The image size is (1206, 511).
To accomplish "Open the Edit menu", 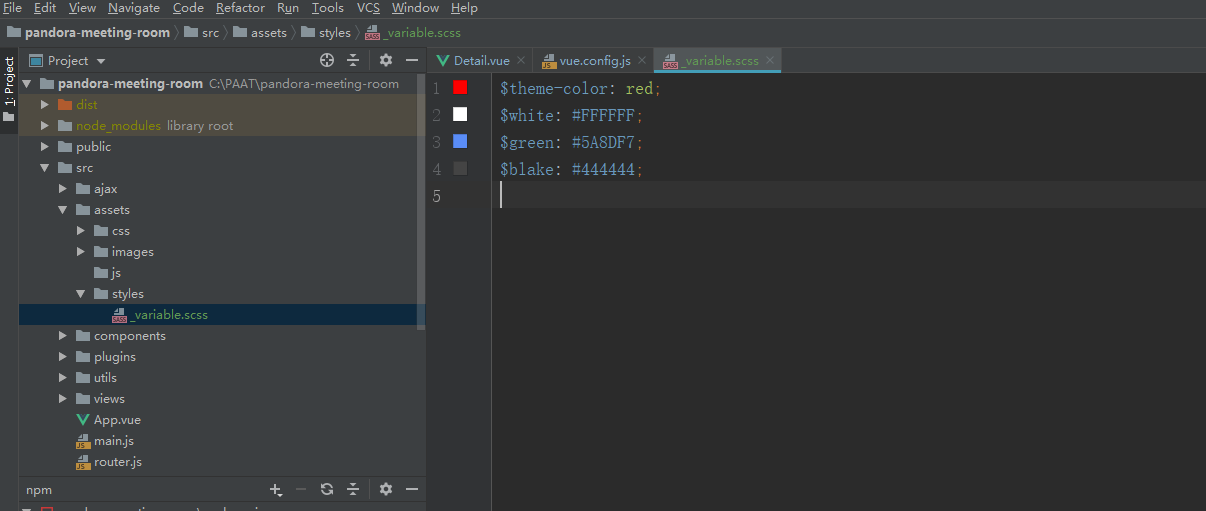I will pos(45,8).
